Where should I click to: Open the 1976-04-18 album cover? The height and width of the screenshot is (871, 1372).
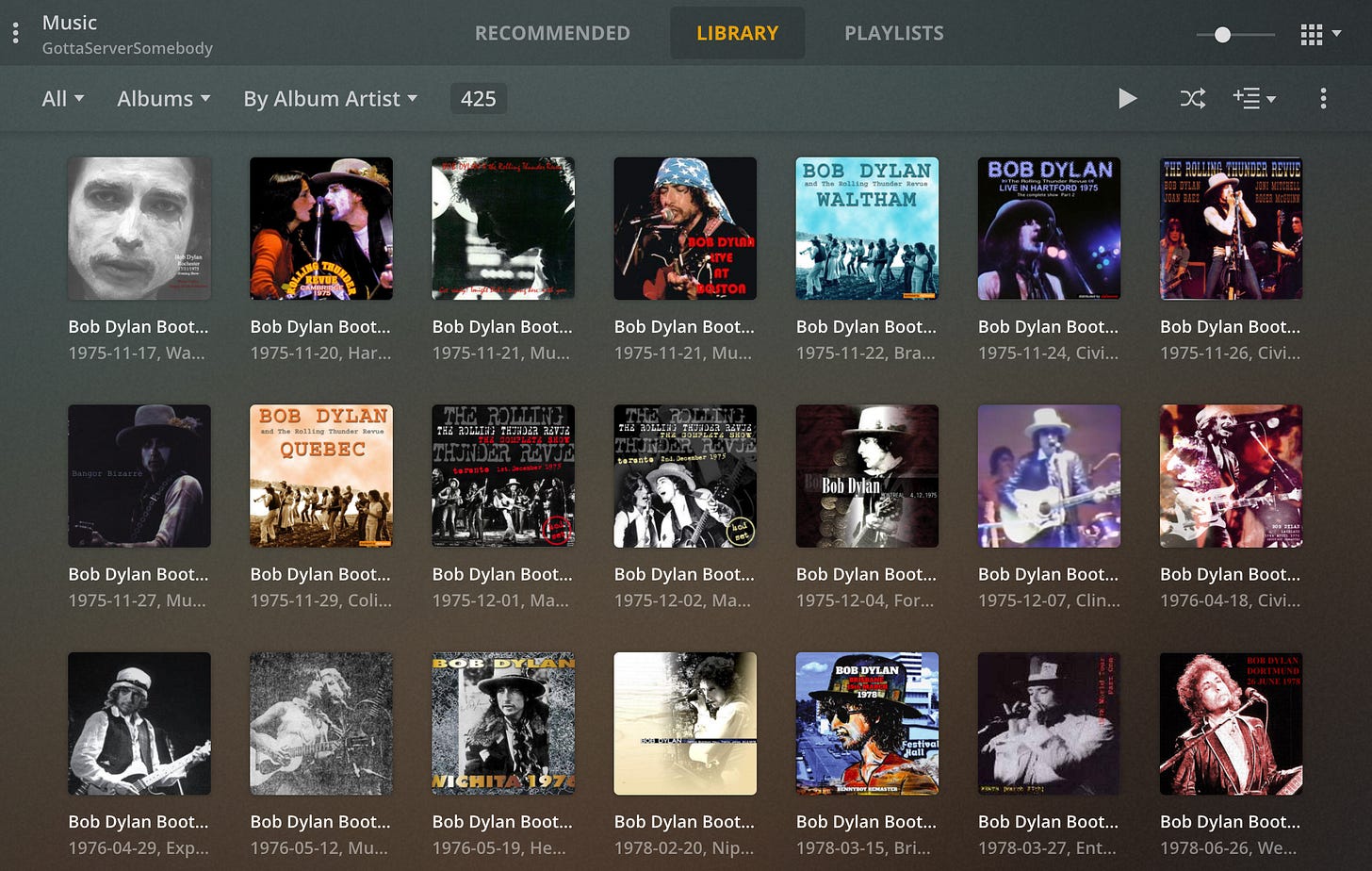tap(1231, 476)
